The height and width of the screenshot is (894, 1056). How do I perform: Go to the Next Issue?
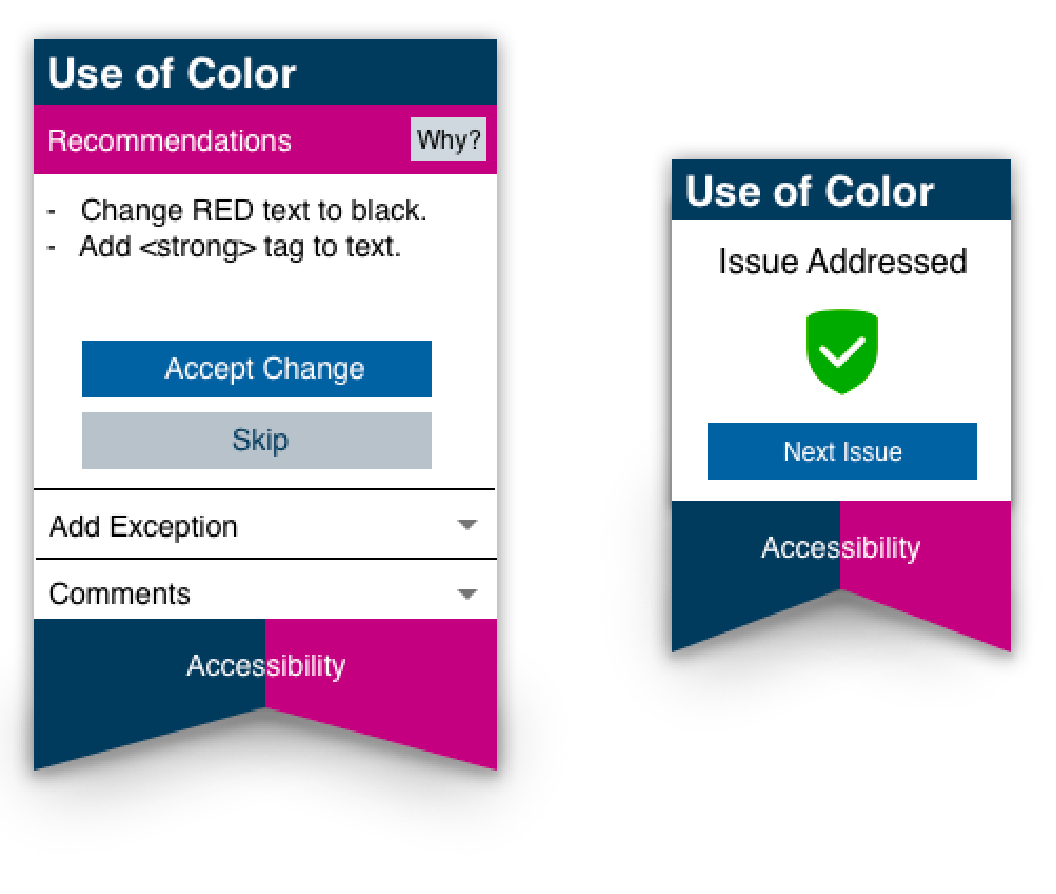[x=842, y=452]
